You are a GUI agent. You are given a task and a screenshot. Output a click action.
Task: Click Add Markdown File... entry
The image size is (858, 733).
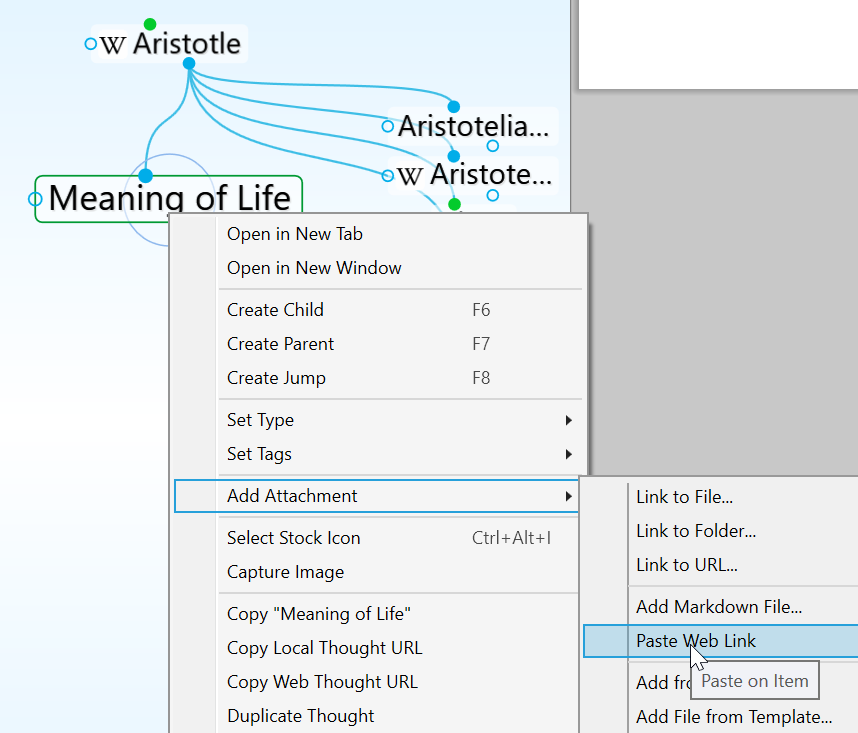coord(718,606)
